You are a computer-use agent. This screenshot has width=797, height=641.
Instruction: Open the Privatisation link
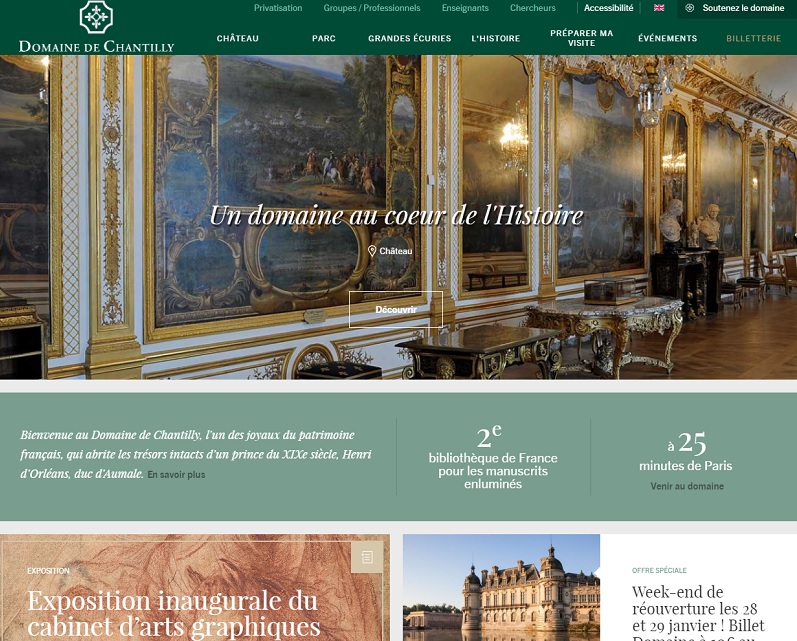tap(278, 8)
